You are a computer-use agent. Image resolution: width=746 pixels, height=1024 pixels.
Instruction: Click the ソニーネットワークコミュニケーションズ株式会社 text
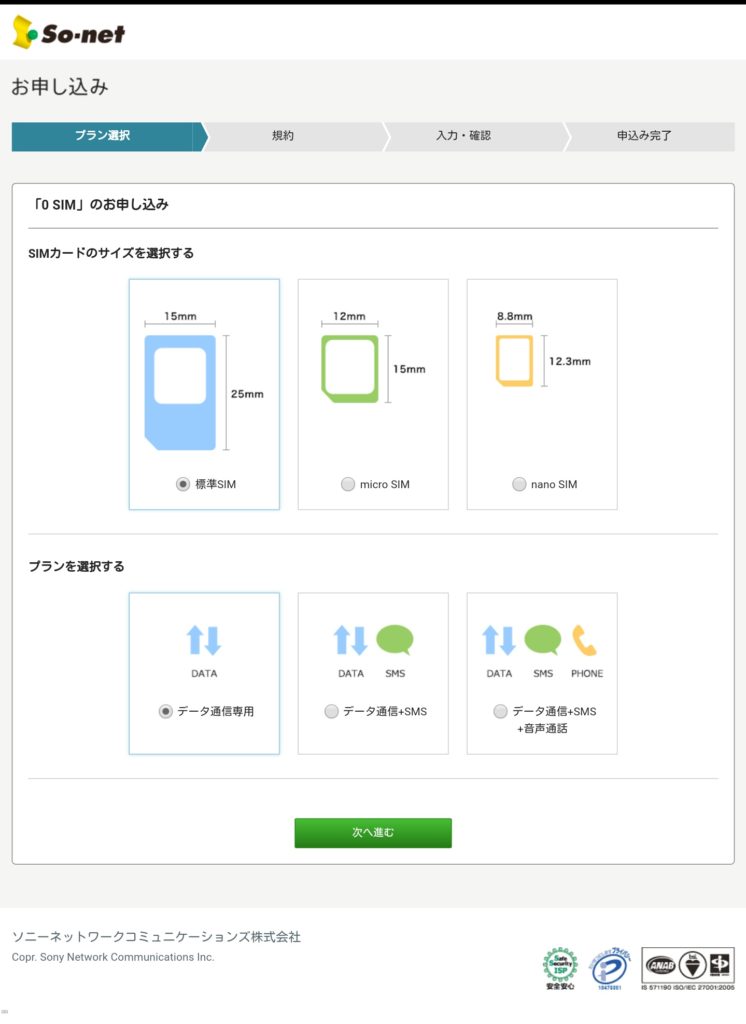click(x=156, y=936)
